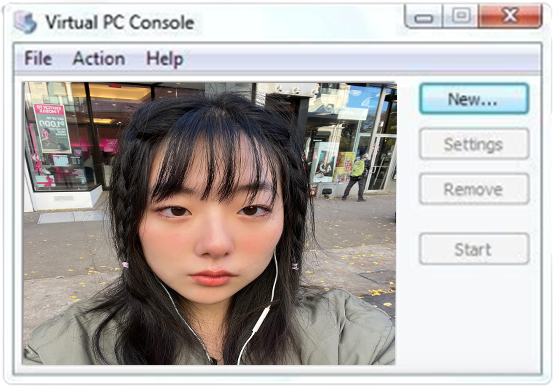Start the selected virtual machine

[x=474, y=249]
